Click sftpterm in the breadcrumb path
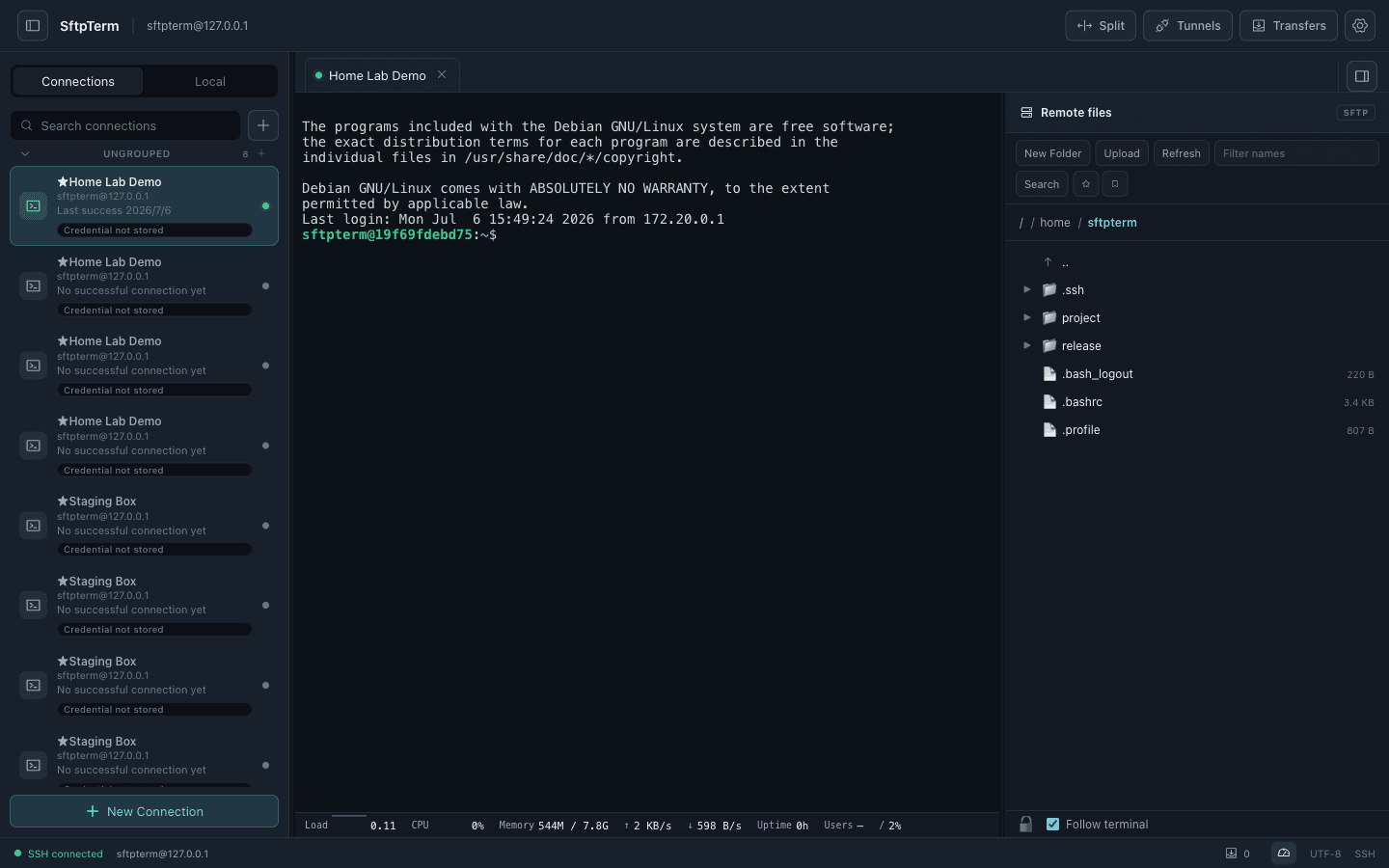The height and width of the screenshot is (868, 1389). click(x=1112, y=223)
